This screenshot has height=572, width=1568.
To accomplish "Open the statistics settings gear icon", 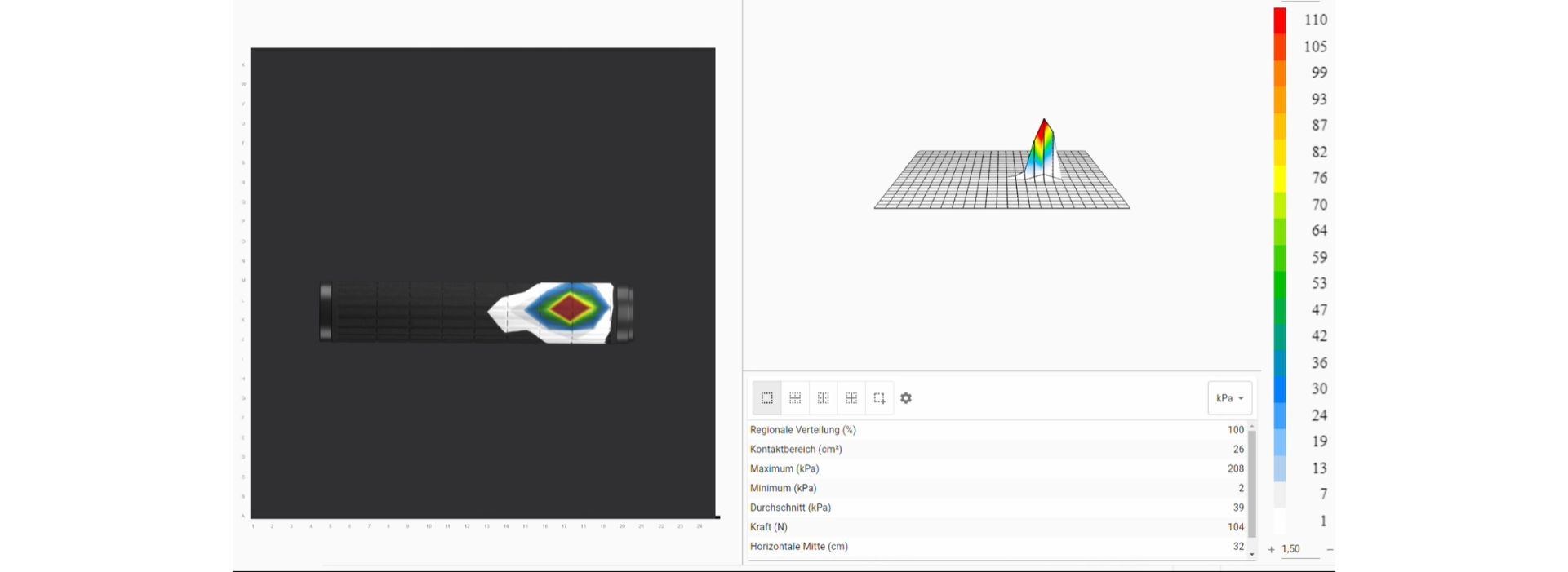I will [906, 398].
